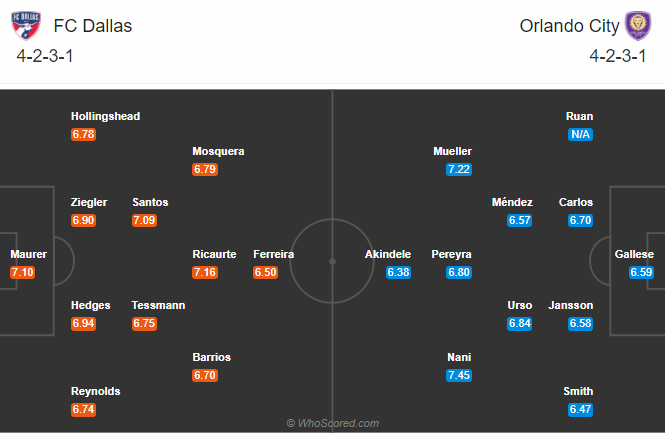The width and height of the screenshot is (665, 433).
Task: Select goalkeeper Maurer's name
Action: click(29, 254)
